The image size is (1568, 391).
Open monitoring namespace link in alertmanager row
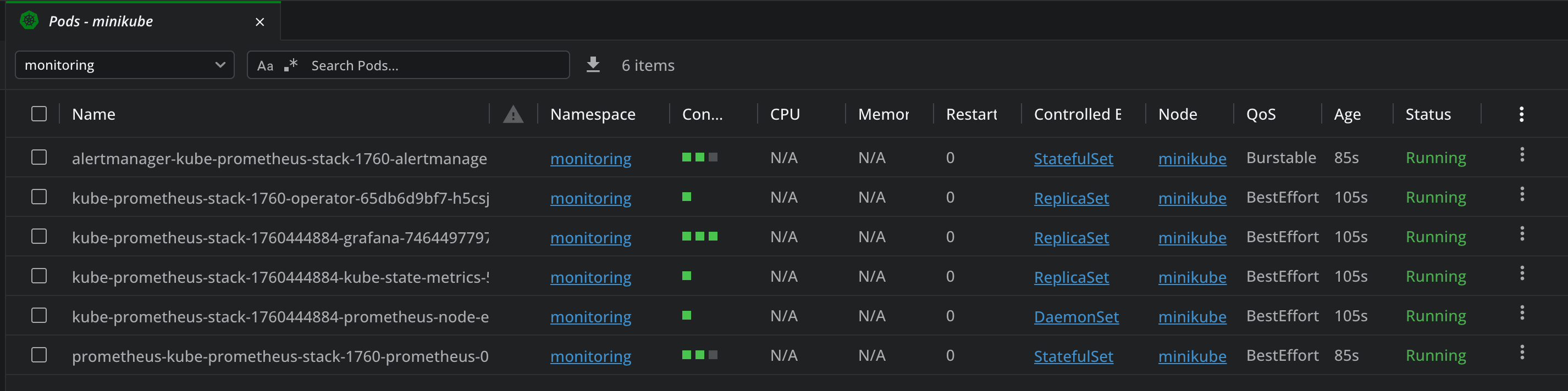pos(590,158)
